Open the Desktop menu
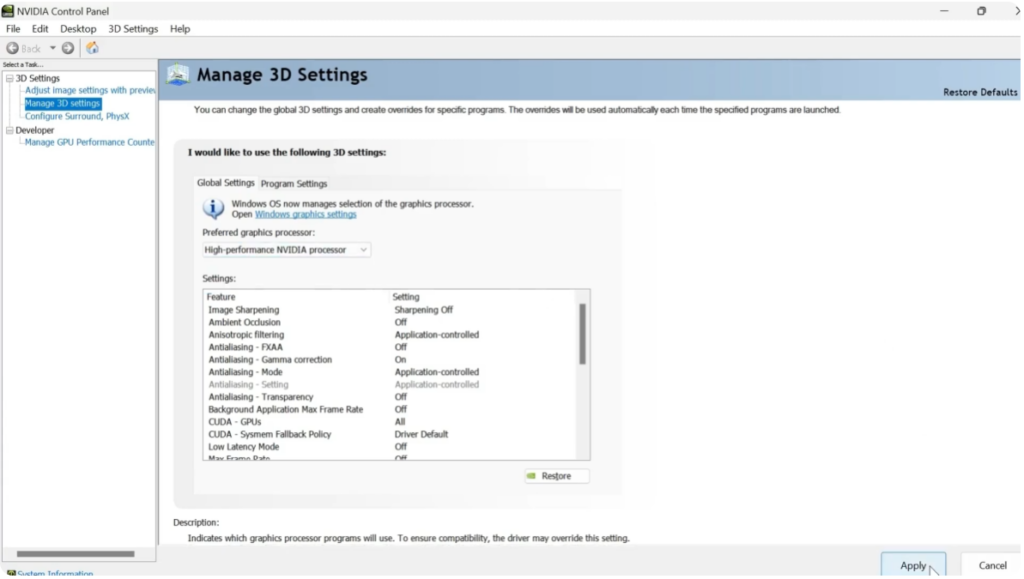Screen dimensions: 1024x579 77,28
